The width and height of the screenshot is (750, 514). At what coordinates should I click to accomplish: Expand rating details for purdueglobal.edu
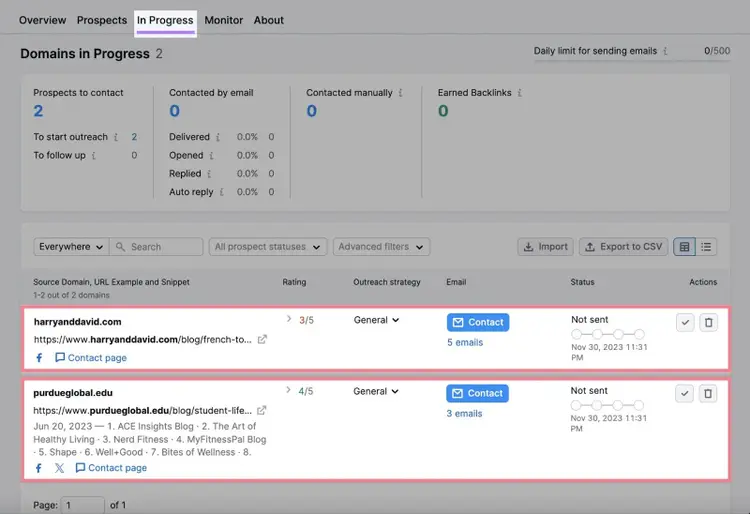pyautogui.click(x=288, y=390)
